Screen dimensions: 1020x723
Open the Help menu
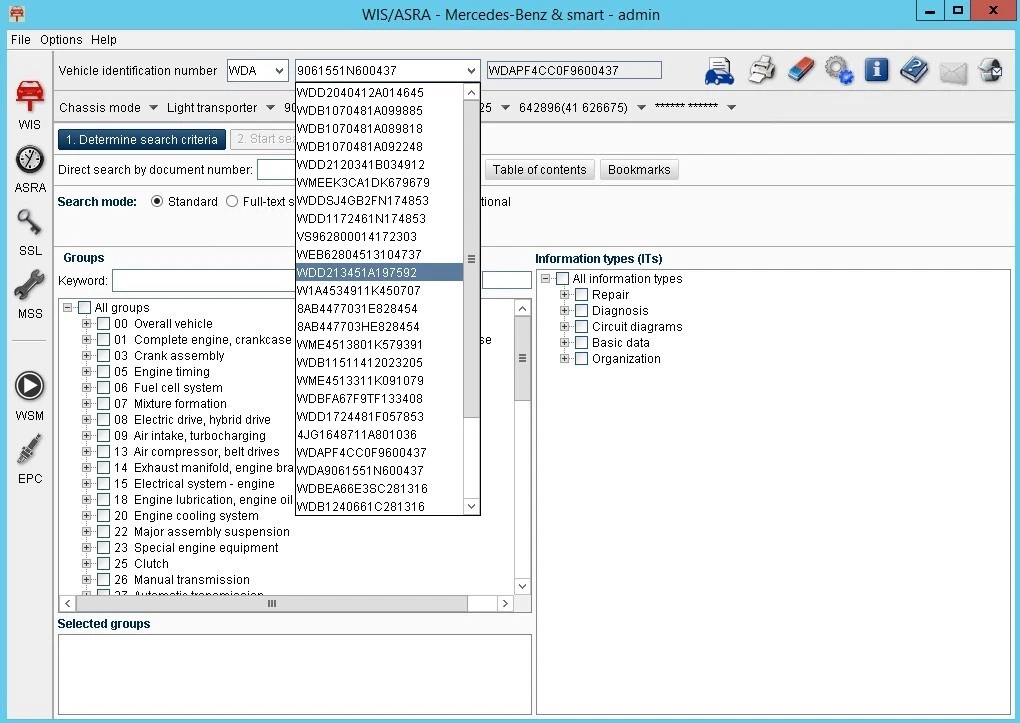103,40
